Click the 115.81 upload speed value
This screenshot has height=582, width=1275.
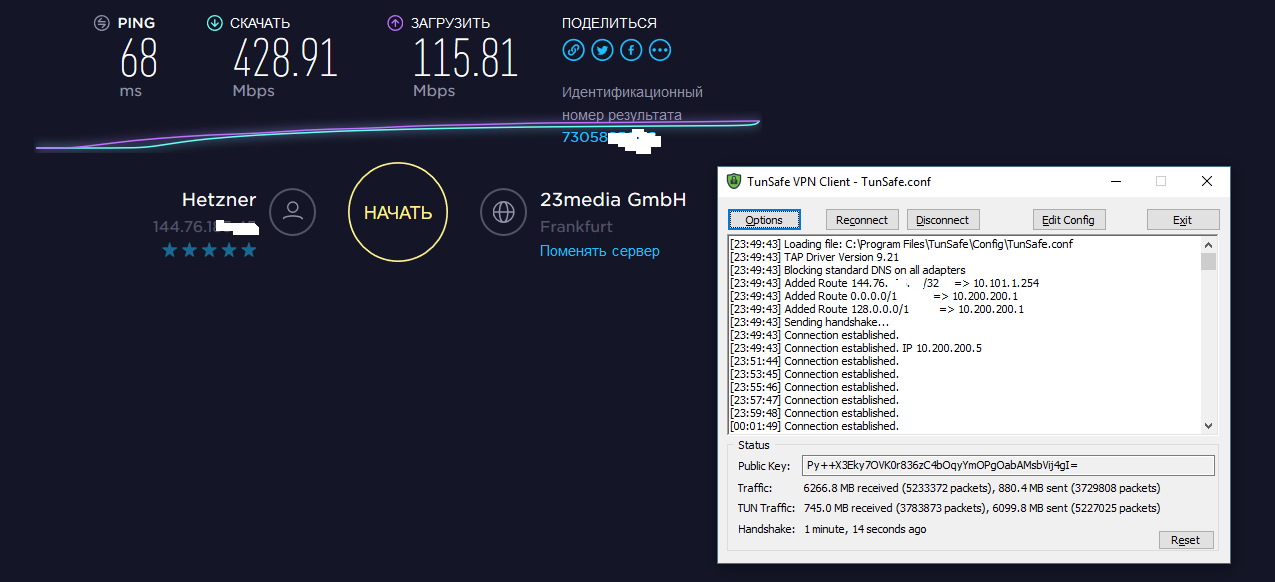(x=466, y=59)
